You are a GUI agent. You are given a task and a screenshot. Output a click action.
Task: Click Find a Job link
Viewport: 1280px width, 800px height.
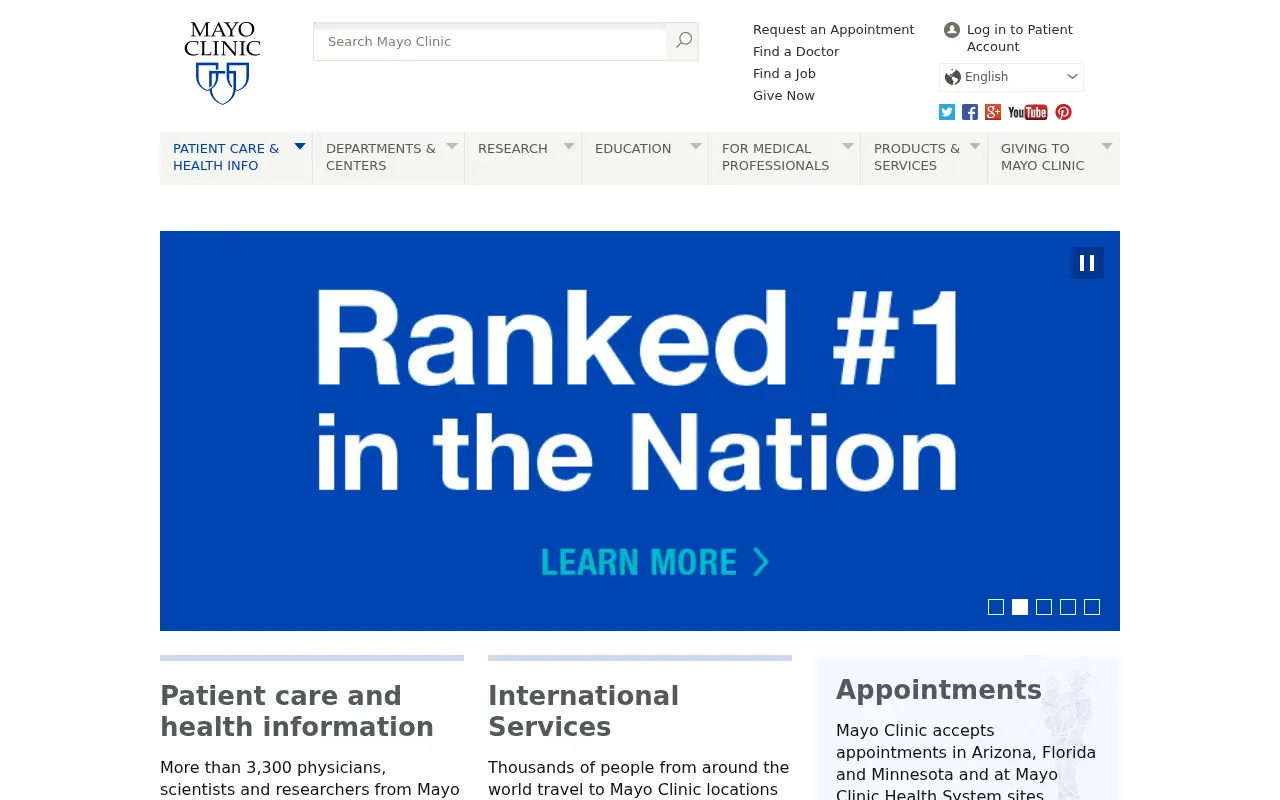[784, 74]
